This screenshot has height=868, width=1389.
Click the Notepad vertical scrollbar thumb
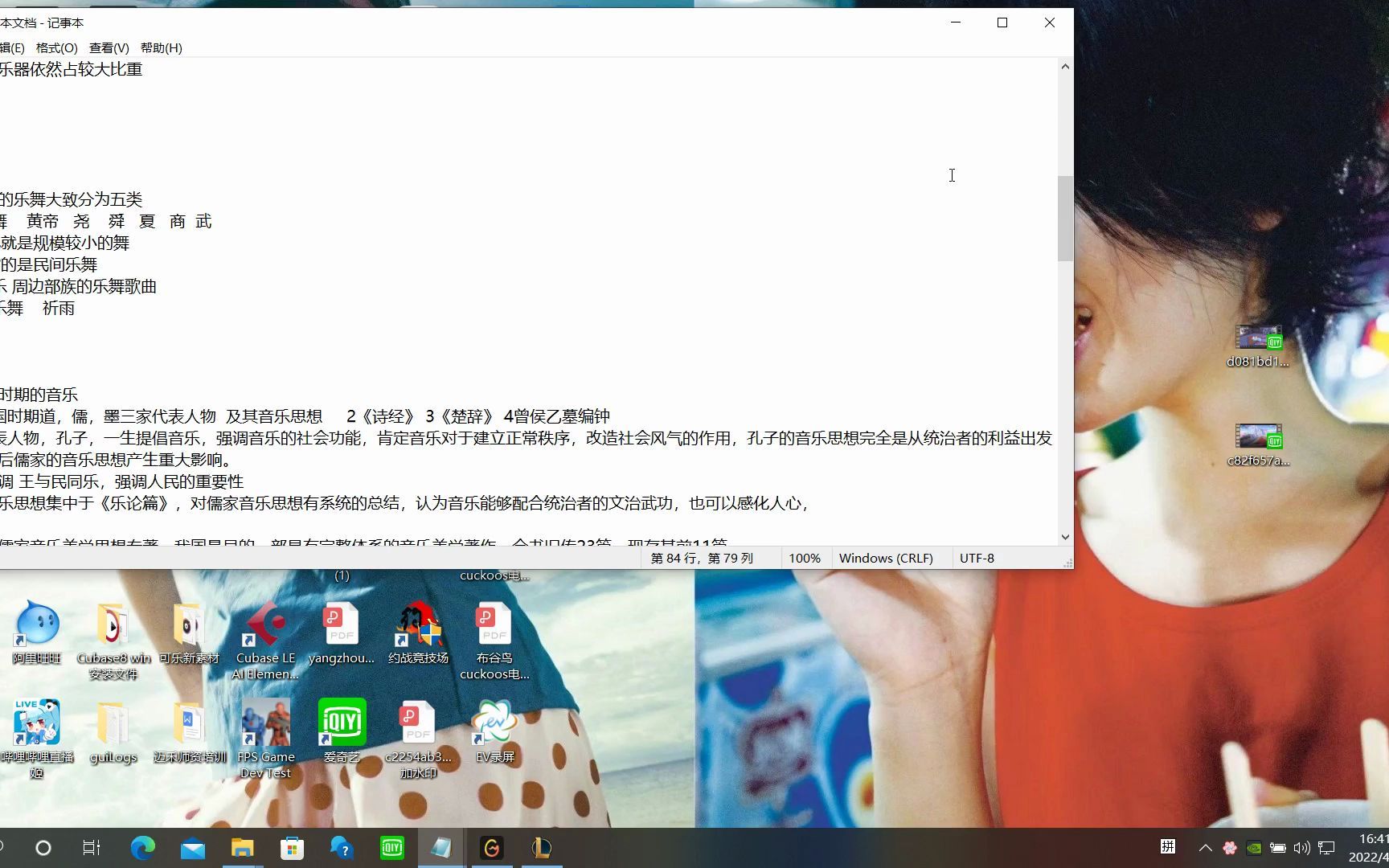pyautogui.click(x=1065, y=219)
